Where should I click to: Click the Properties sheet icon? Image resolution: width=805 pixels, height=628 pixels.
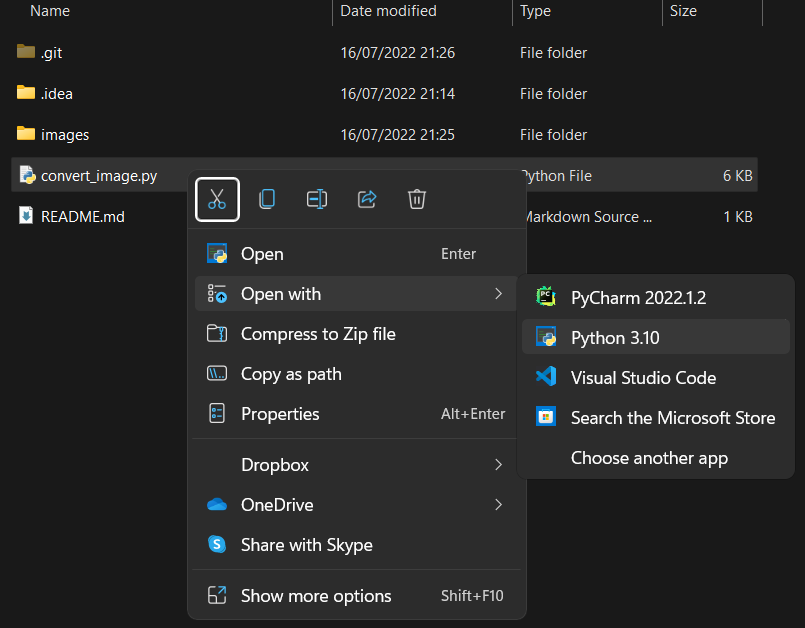point(217,414)
